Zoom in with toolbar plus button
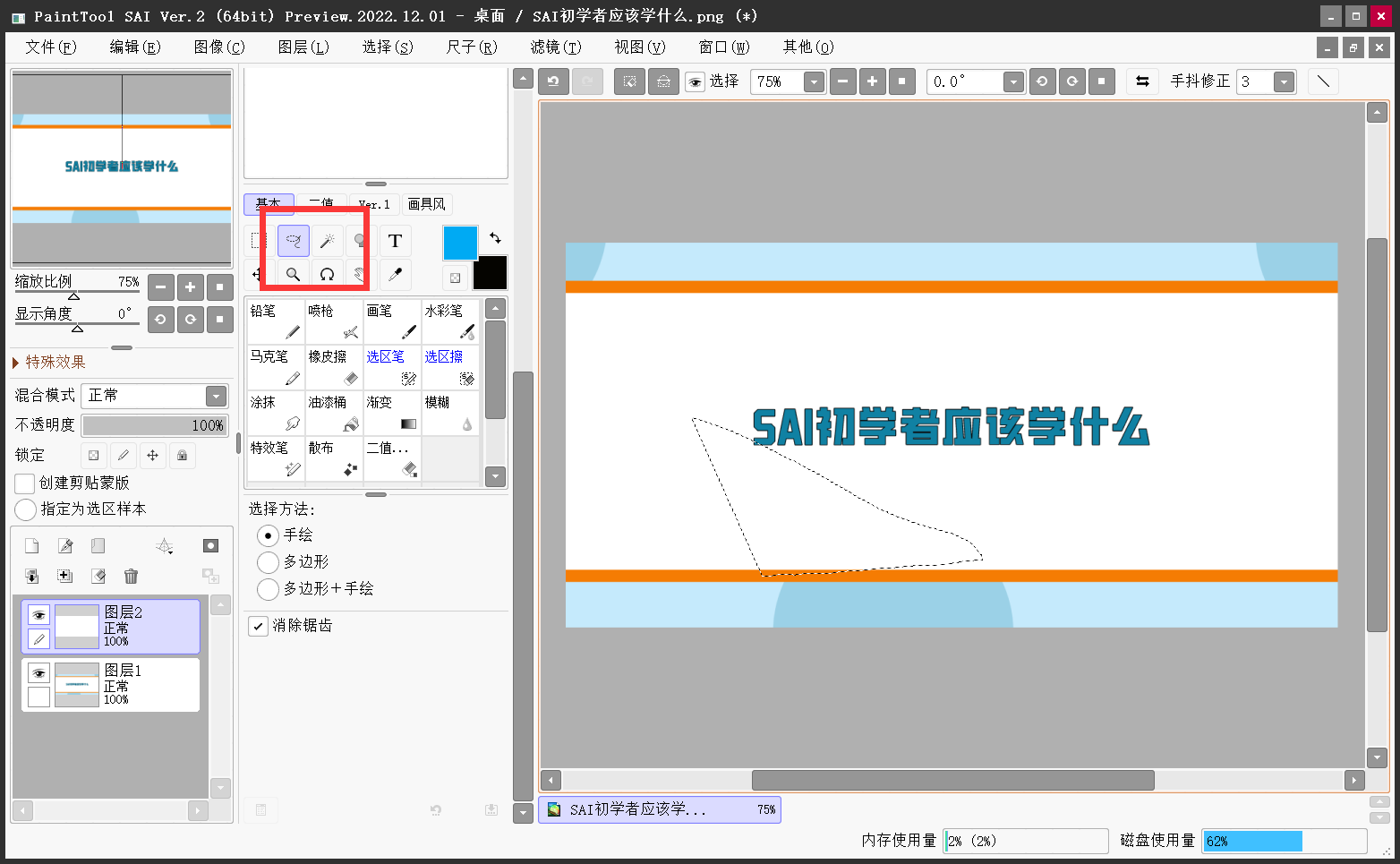This screenshot has width=1400, height=864. 872,81
